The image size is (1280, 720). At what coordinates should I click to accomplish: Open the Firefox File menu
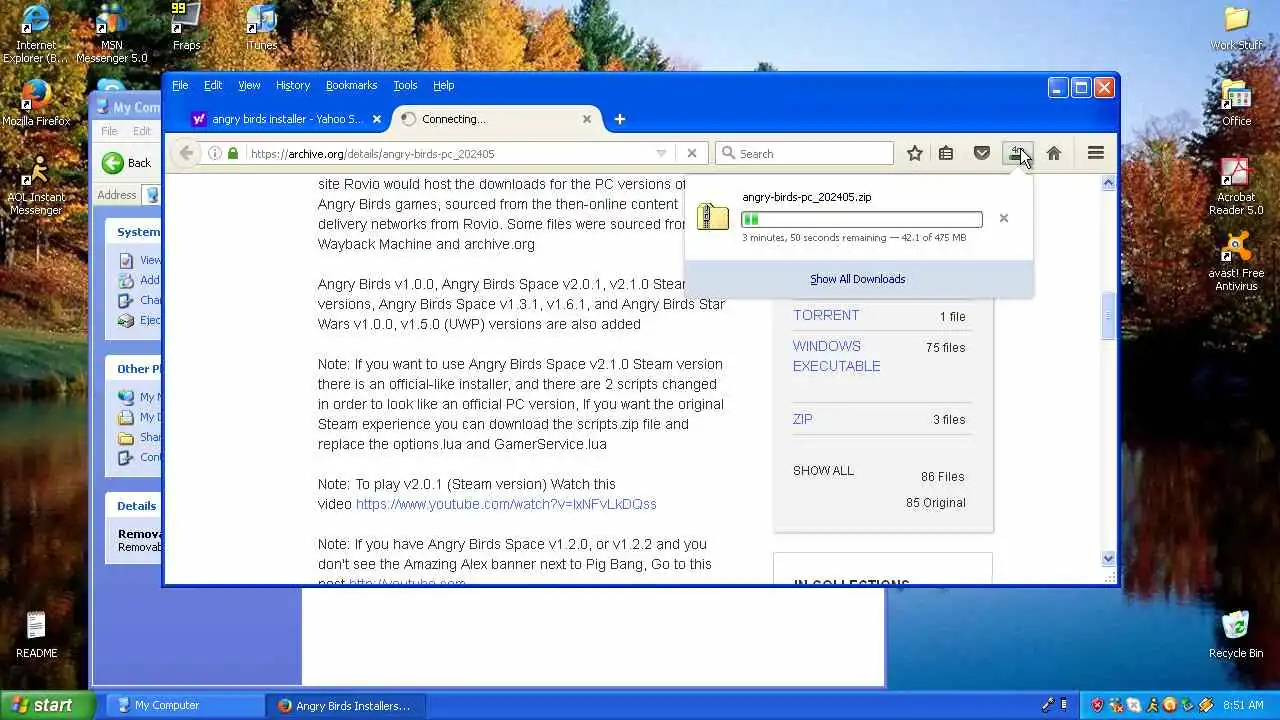pyautogui.click(x=180, y=85)
